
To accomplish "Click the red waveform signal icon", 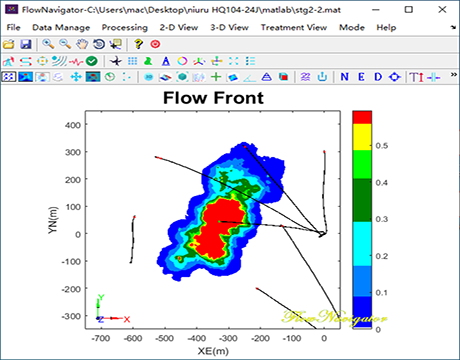I will 76,61.
